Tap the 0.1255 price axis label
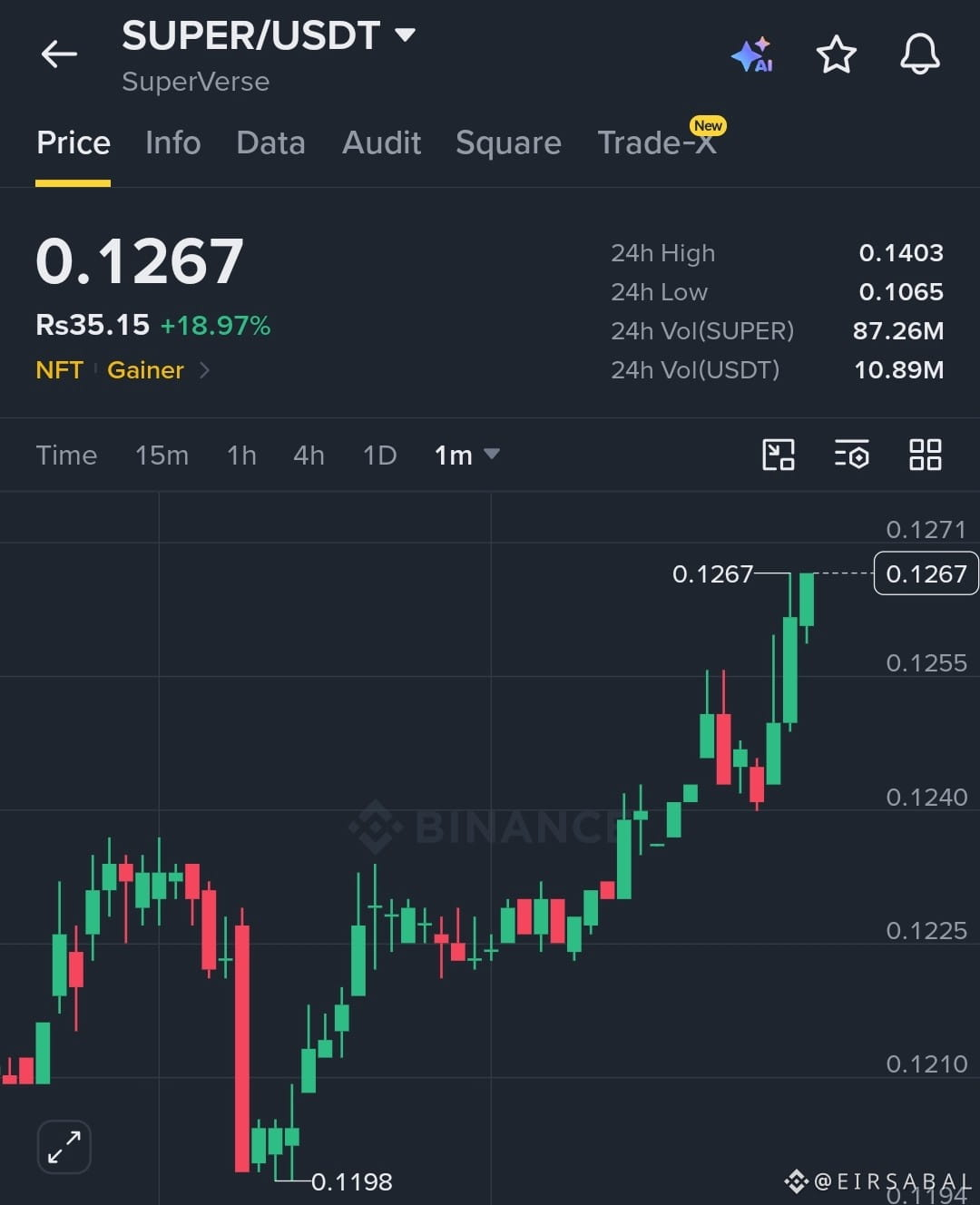The height and width of the screenshot is (1205, 980). pyautogui.click(x=926, y=663)
